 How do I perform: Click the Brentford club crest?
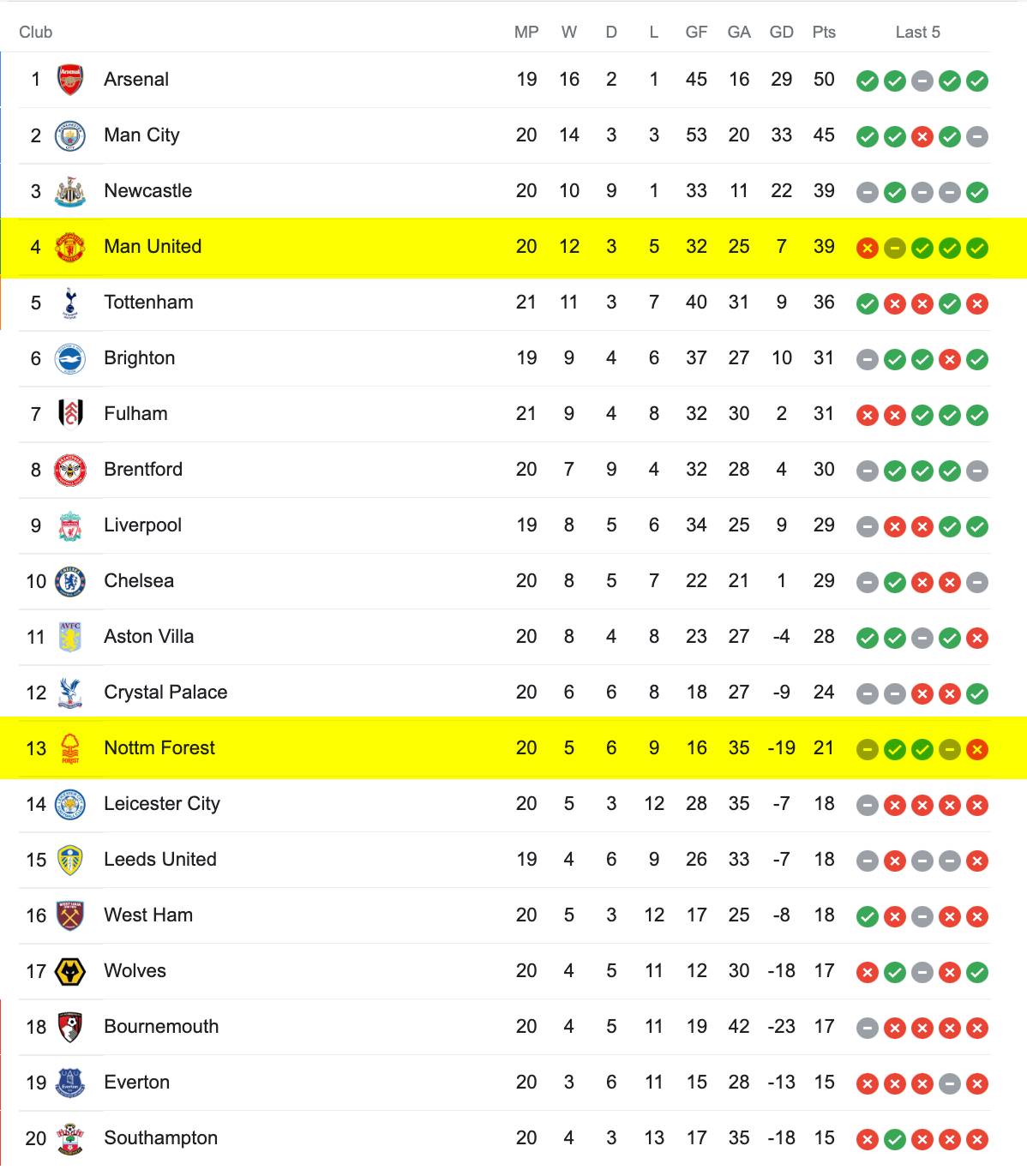(70, 470)
